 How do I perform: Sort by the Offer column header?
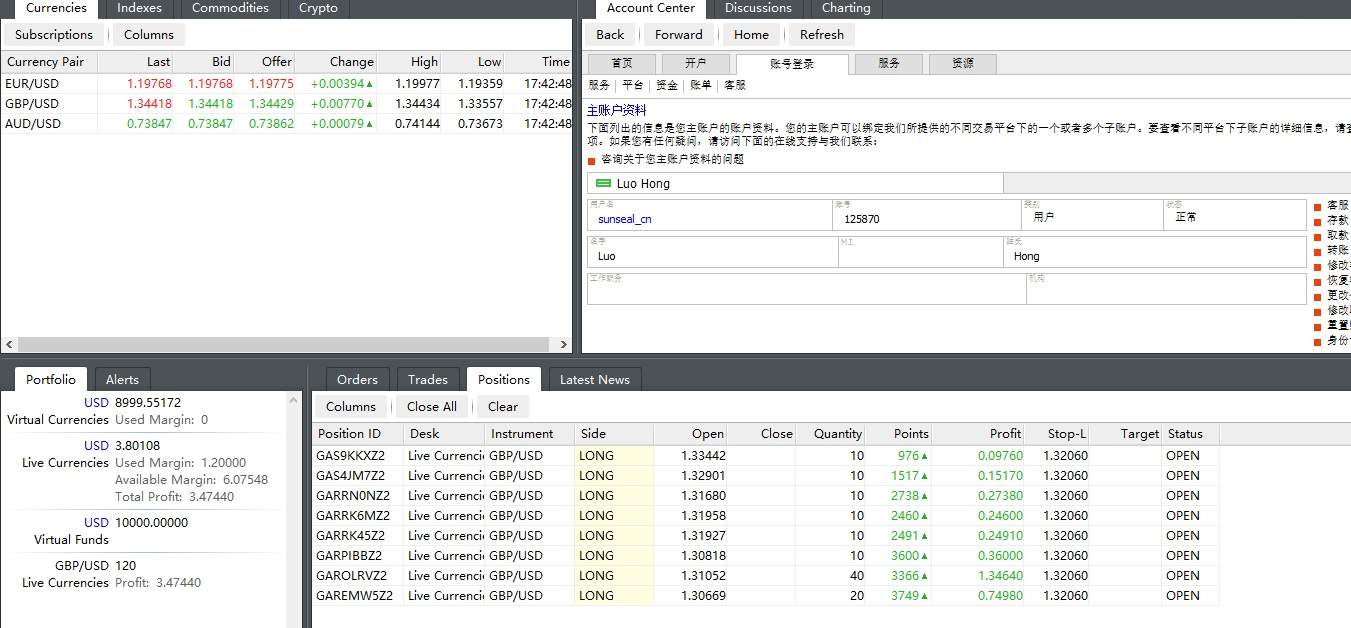[x=265, y=62]
